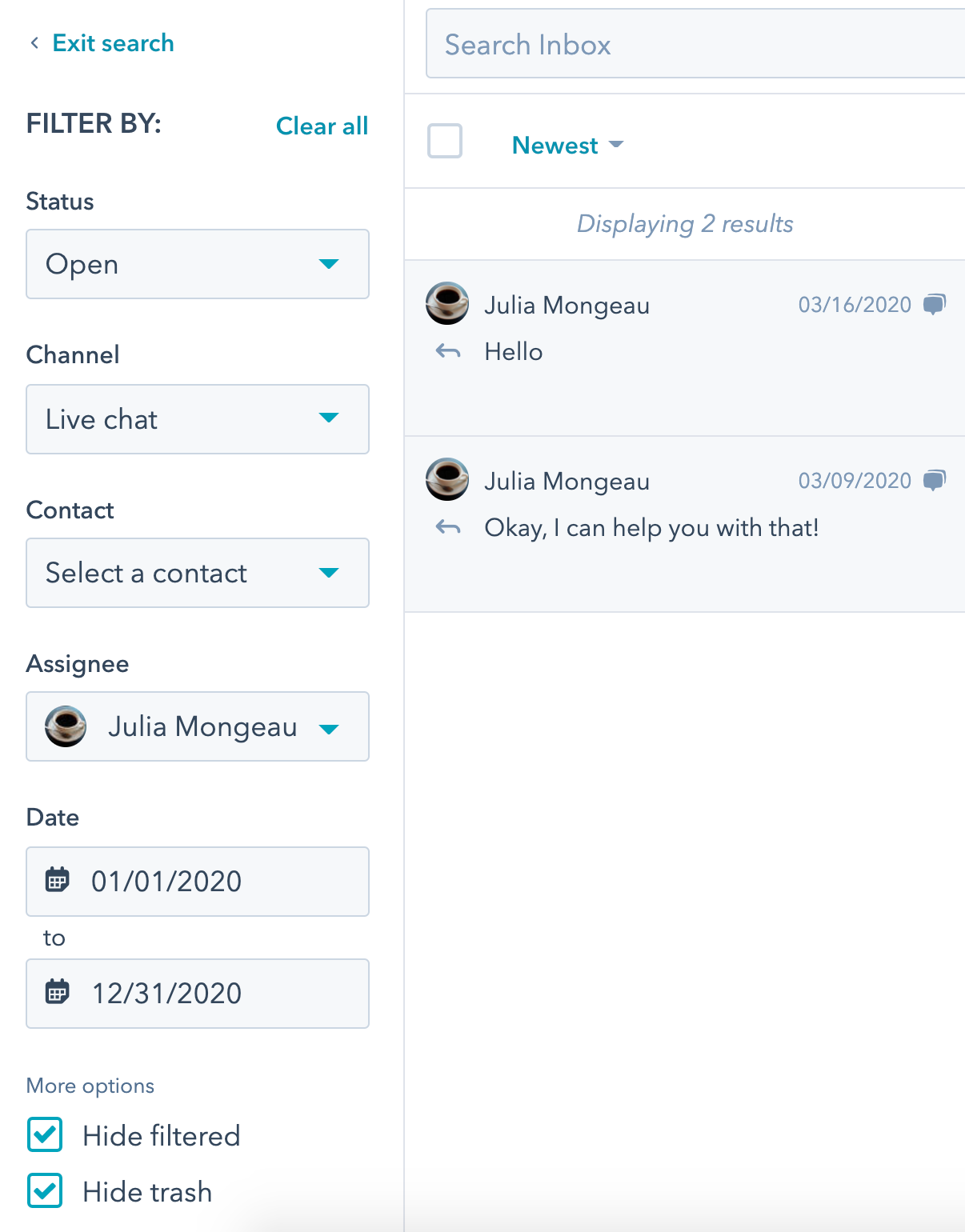Open the Newest sort menu

tap(567, 146)
